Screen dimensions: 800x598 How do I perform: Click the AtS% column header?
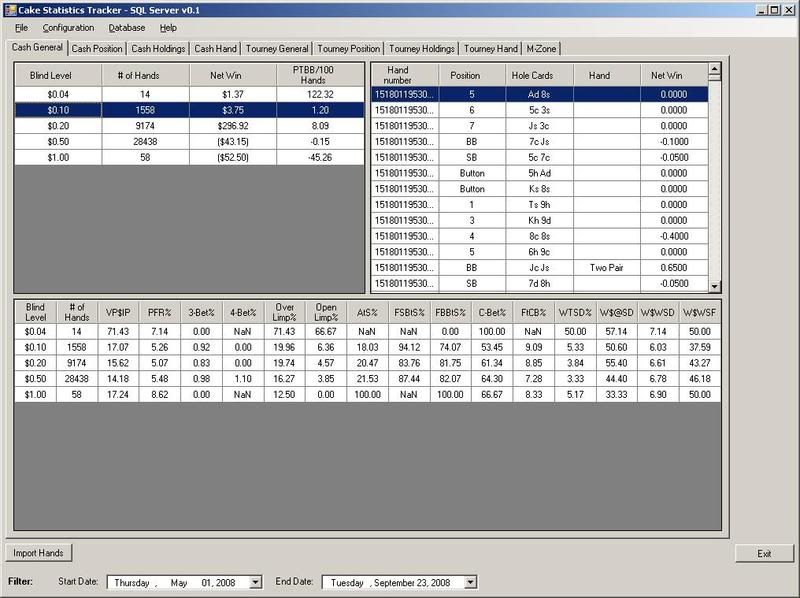(367, 312)
